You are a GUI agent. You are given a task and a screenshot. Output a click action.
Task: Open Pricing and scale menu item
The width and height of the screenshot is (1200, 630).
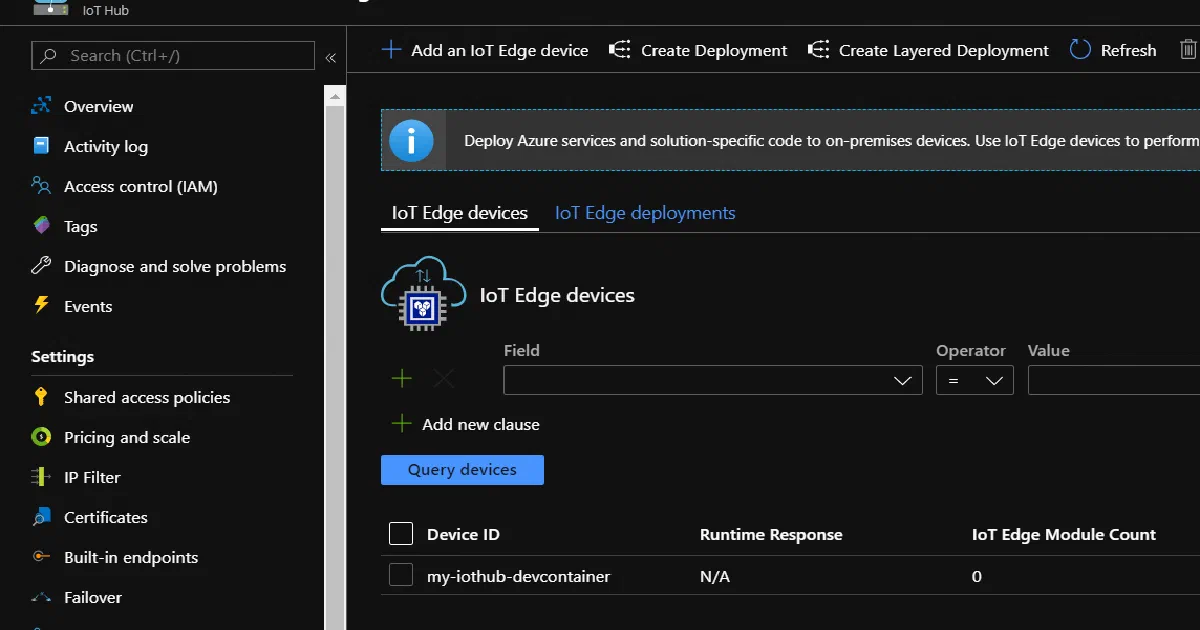click(x=127, y=437)
